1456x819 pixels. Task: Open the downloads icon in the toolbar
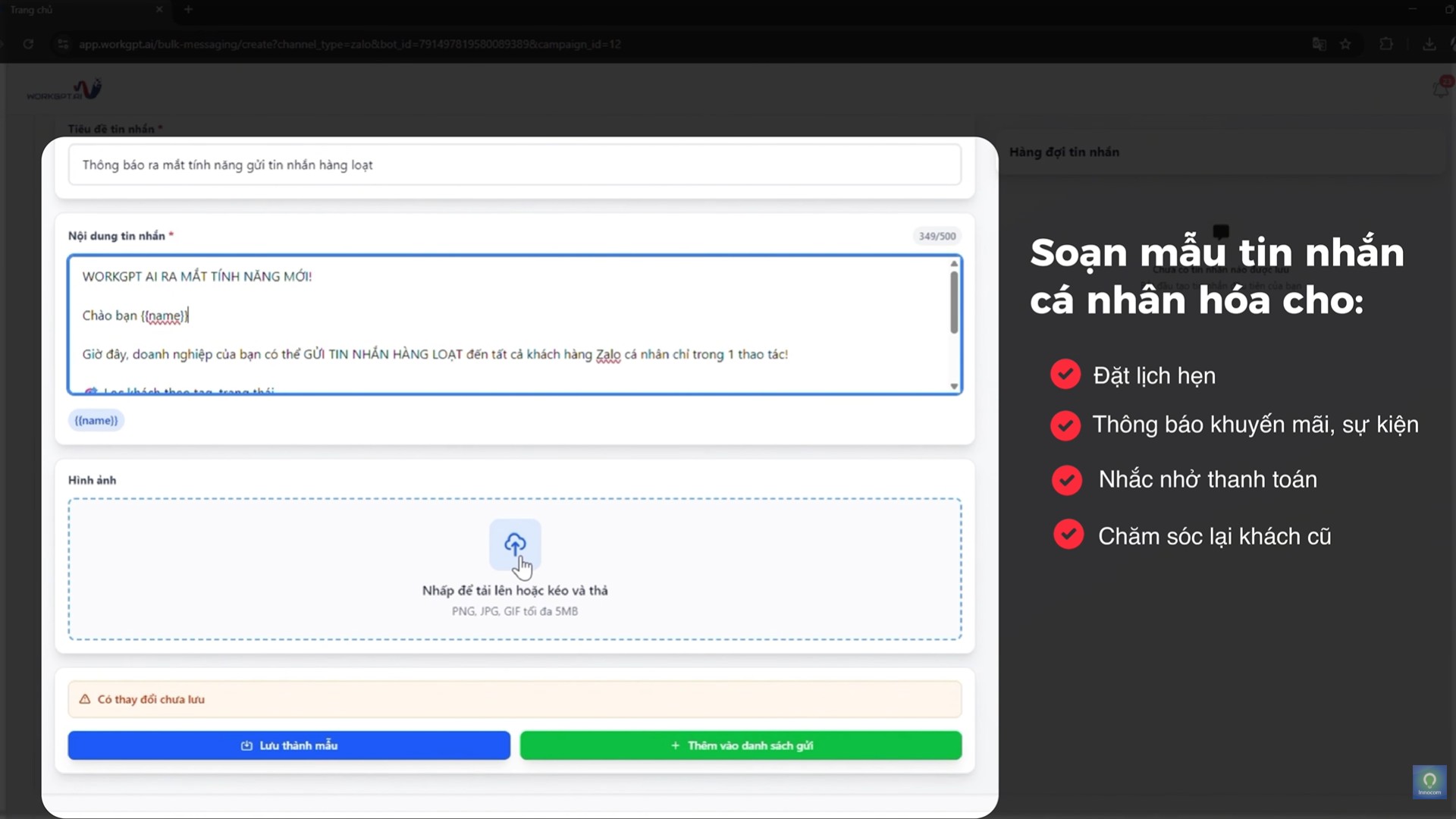pyautogui.click(x=1430, y=44)
